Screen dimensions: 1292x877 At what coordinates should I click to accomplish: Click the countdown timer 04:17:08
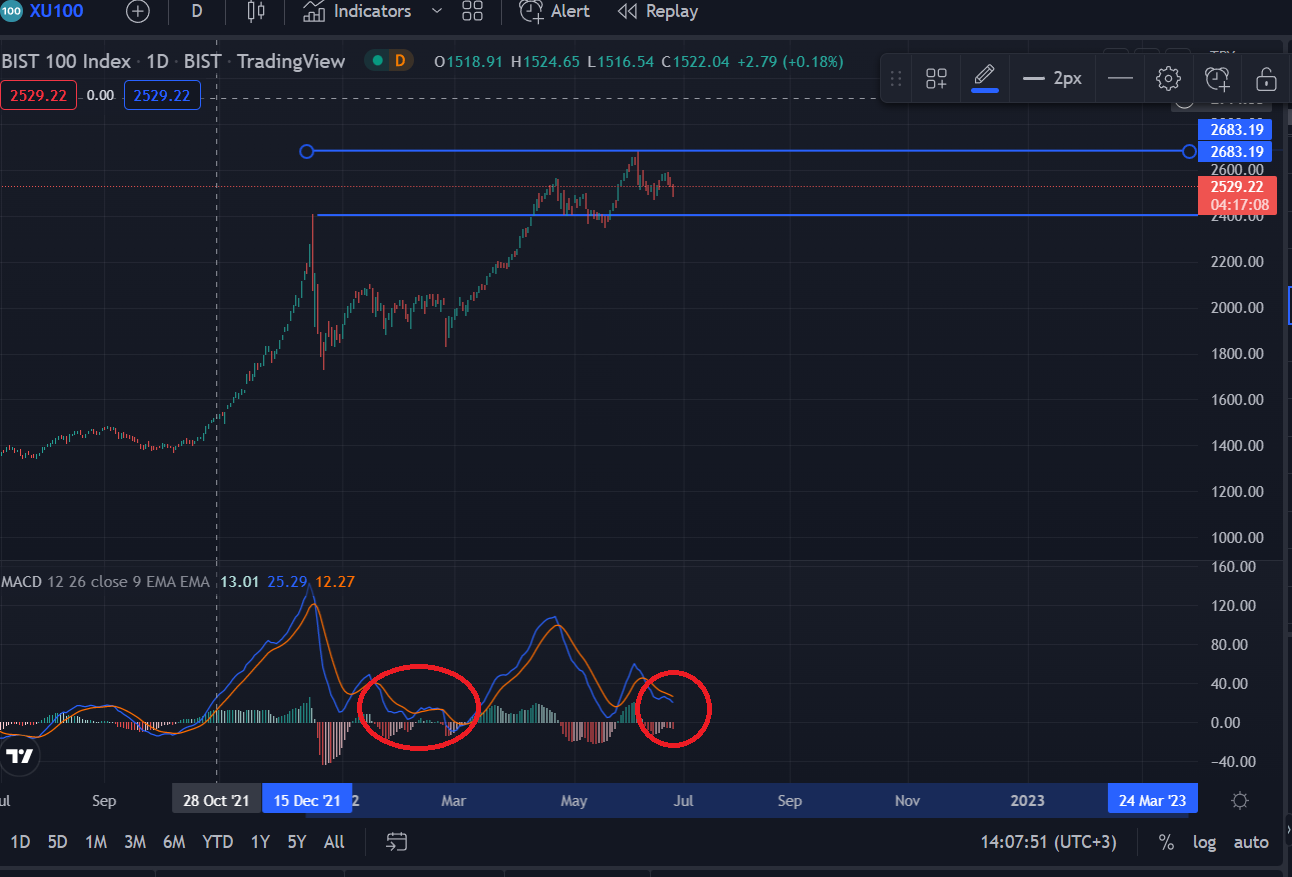(x=1239, y=205)
